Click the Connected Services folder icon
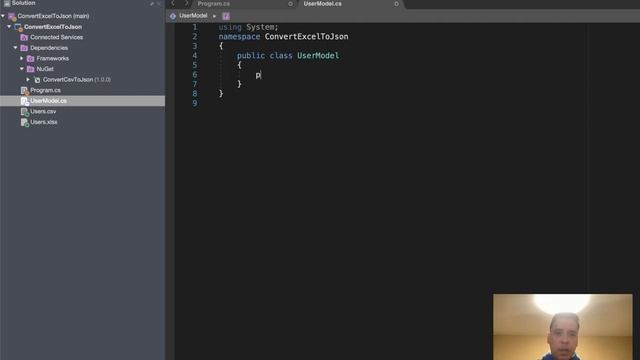The width and height of the screenshot is (640, 360). click(24, 38)
